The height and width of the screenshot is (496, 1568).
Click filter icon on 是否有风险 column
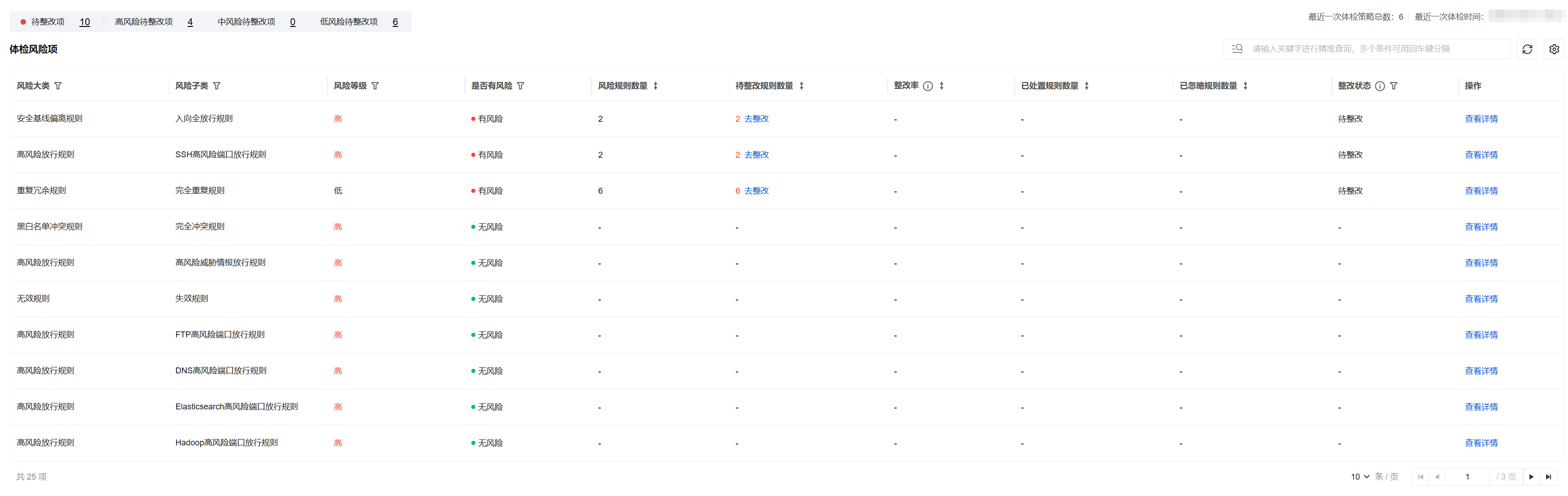pos(521,86)
